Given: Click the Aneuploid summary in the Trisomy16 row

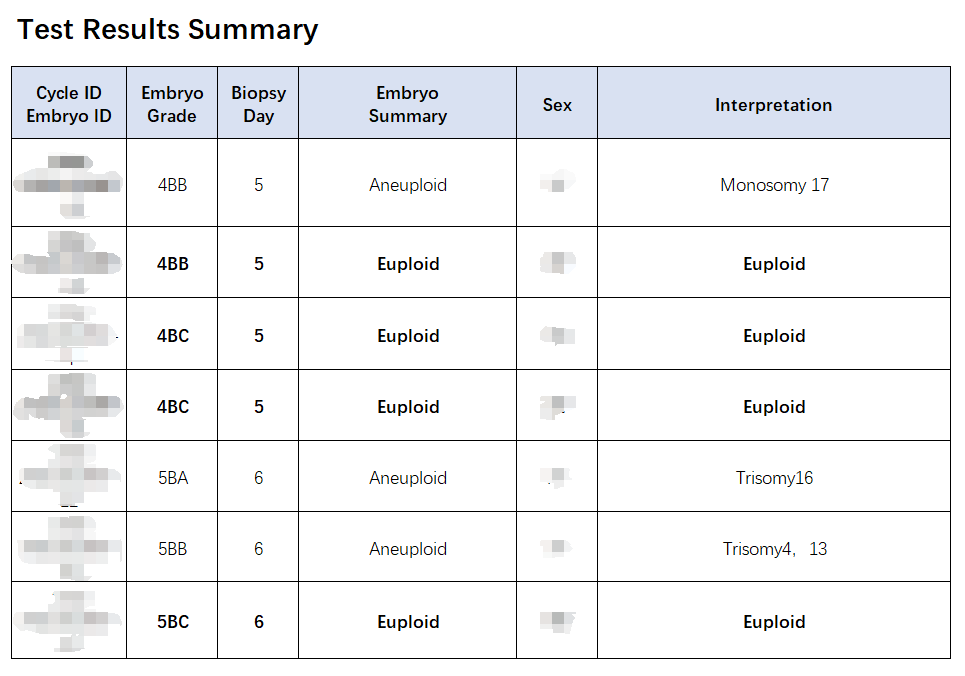Looking at the screenshot, I should click(x=407, y=478).
